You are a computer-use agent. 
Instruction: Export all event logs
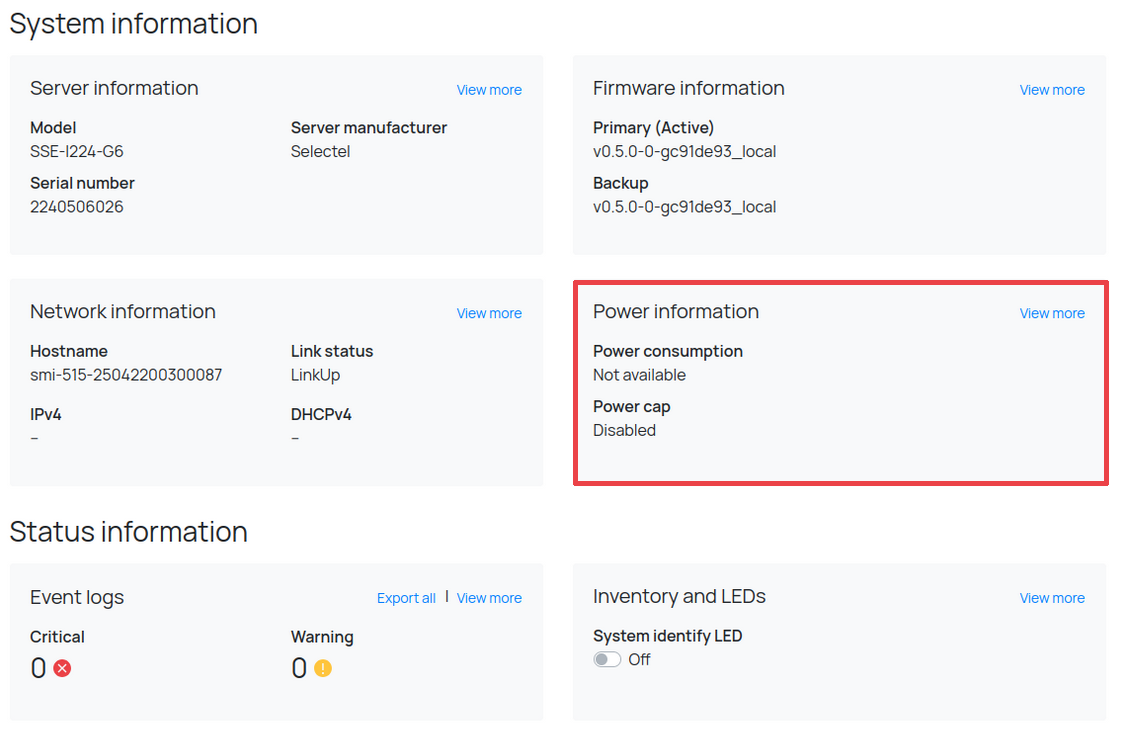pos(406,598)
